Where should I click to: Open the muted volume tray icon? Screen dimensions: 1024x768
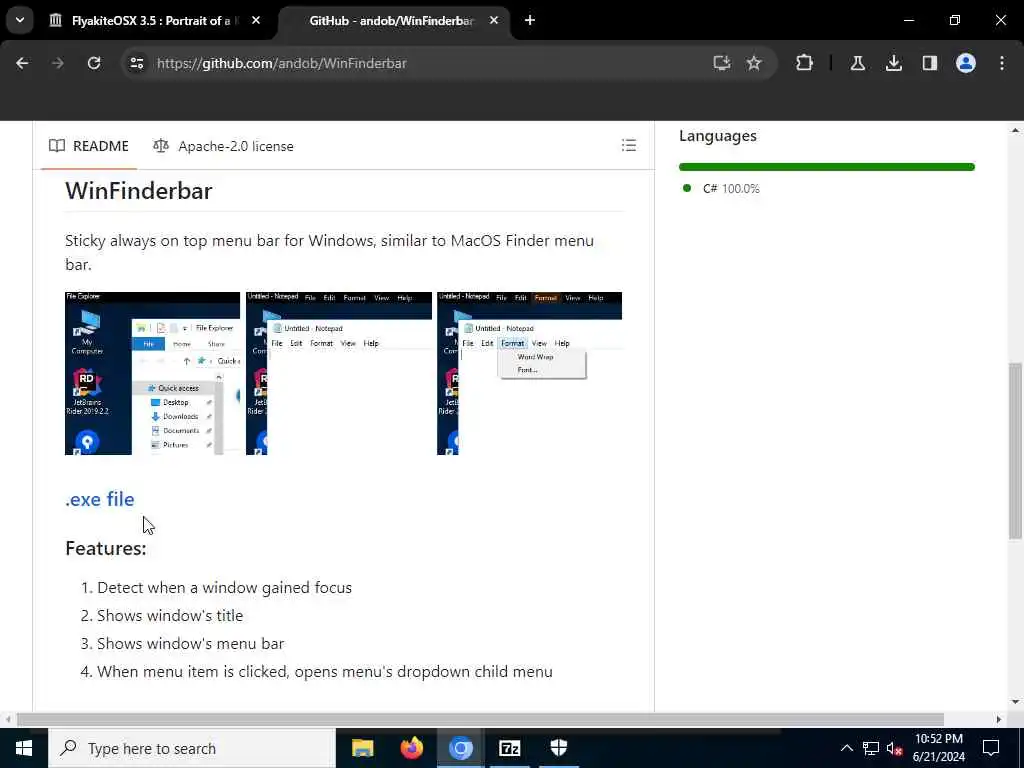click(894, 748)
